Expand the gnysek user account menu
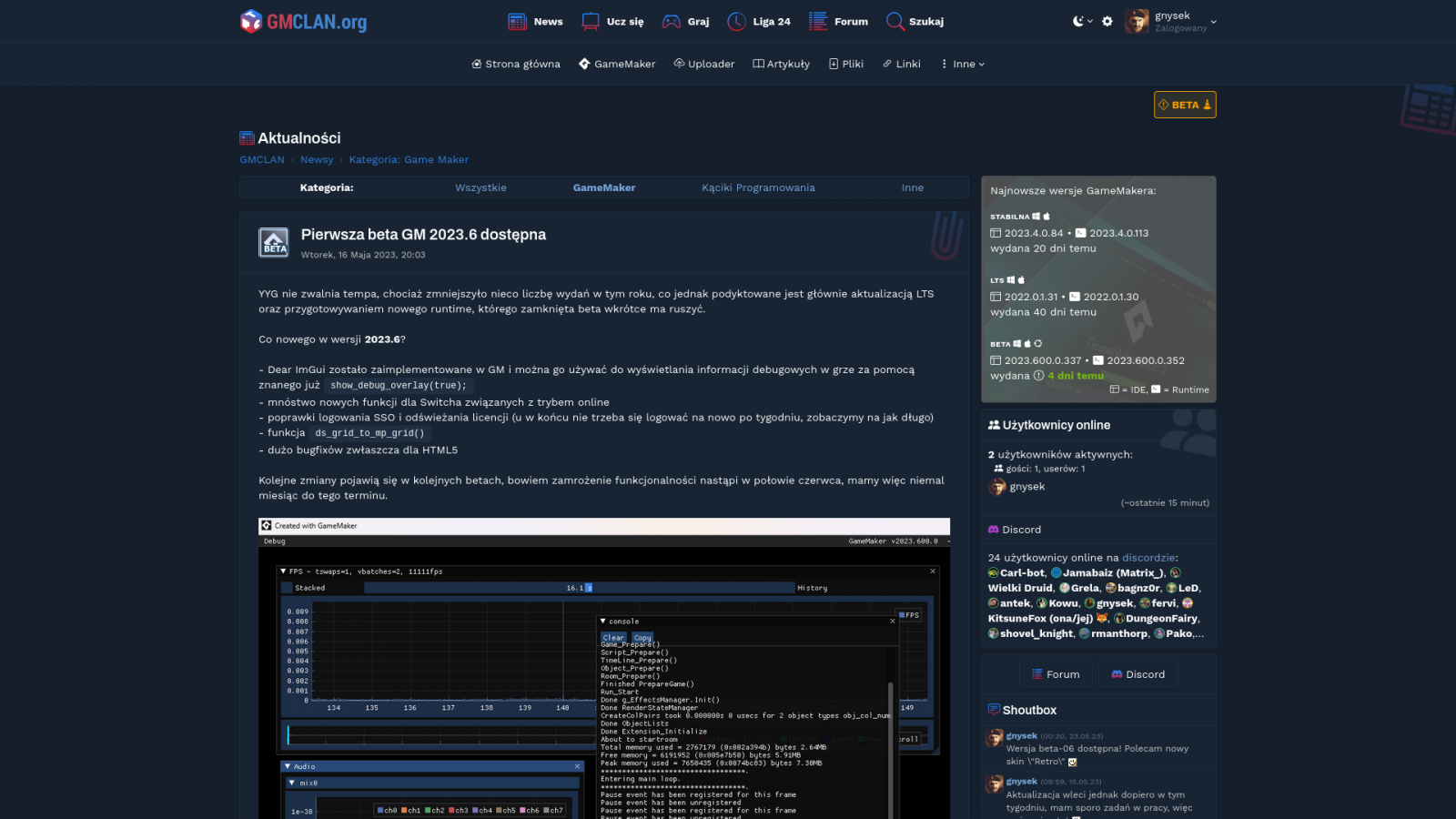 click(1172, 21)
